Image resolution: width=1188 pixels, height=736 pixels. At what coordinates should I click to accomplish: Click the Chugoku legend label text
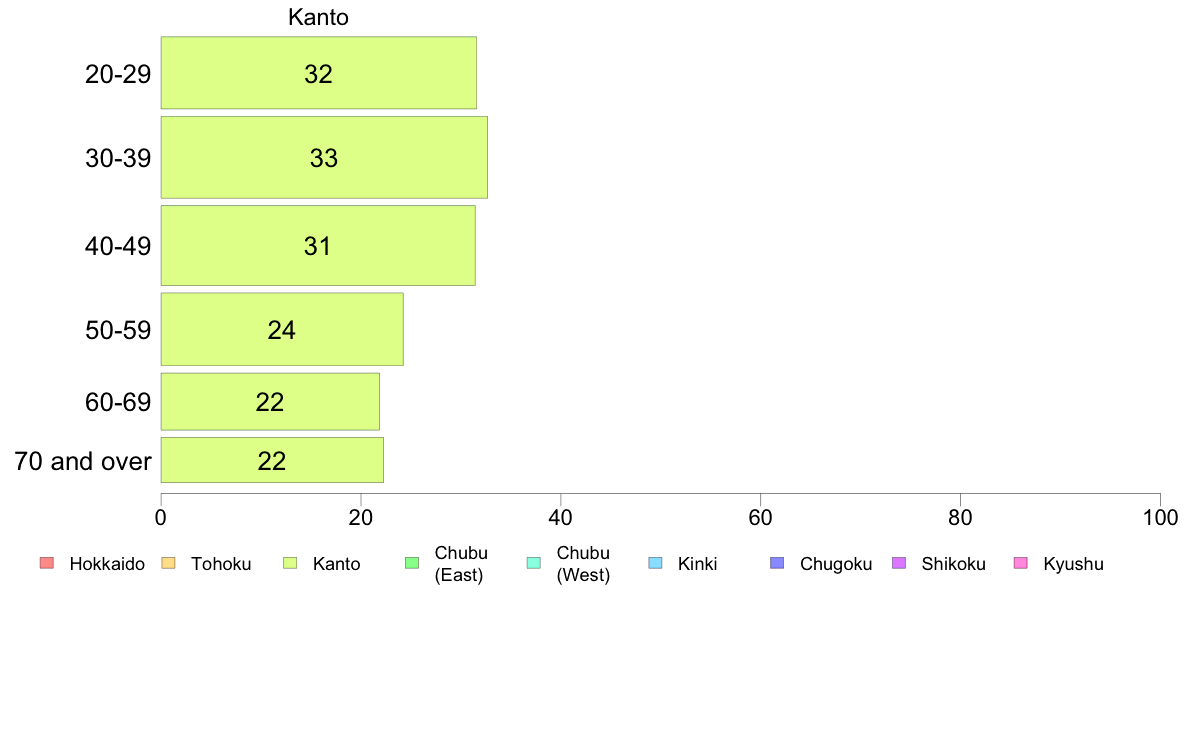[836, 564]
